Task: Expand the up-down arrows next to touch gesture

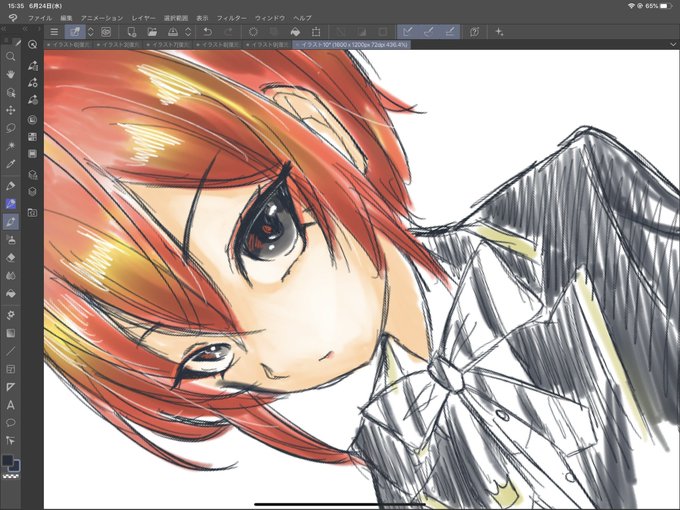Action: (91, 32)
